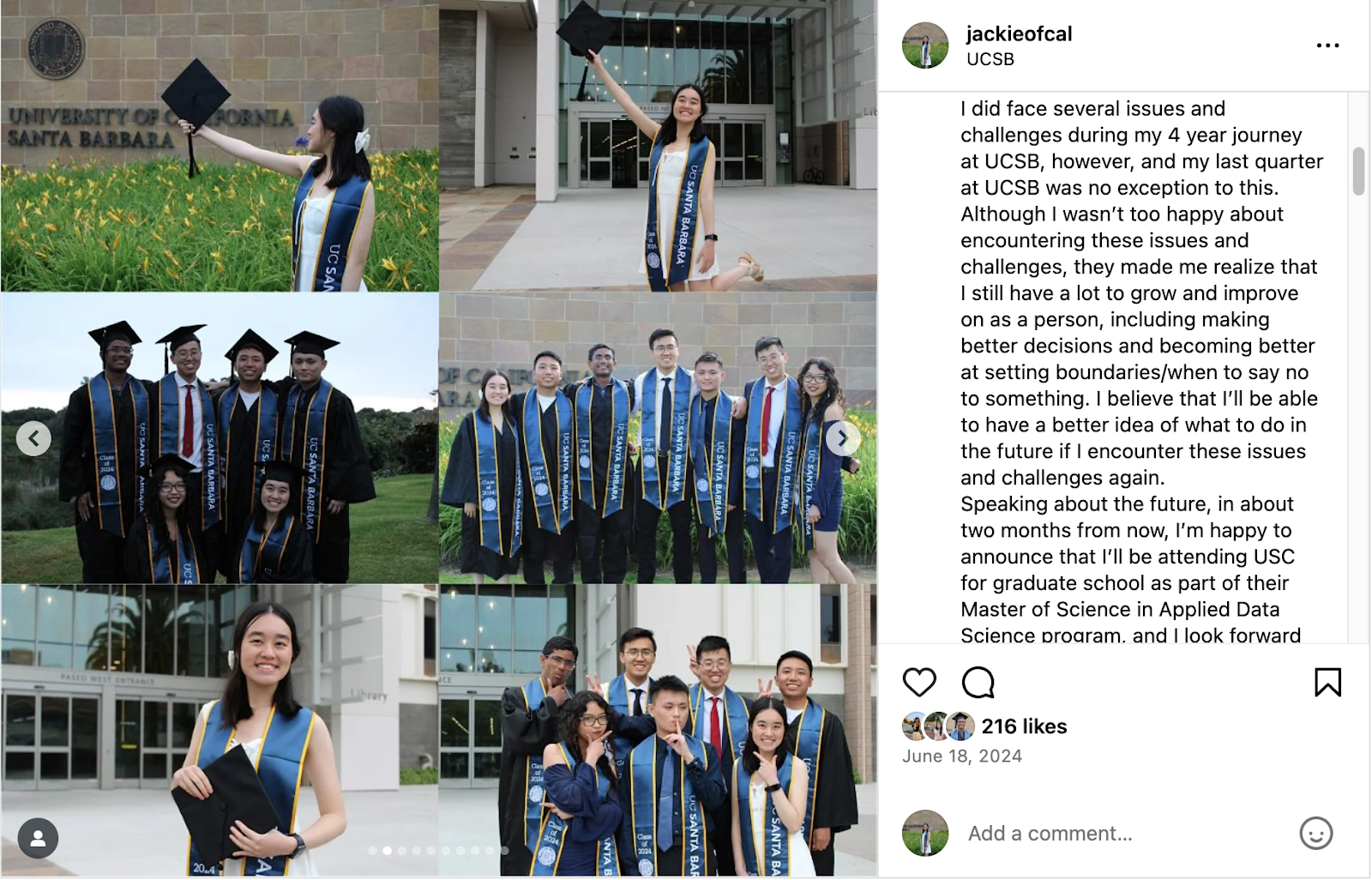Go to previous photo with left arrow
This screenshot has width=1372, height=880.
33,438
